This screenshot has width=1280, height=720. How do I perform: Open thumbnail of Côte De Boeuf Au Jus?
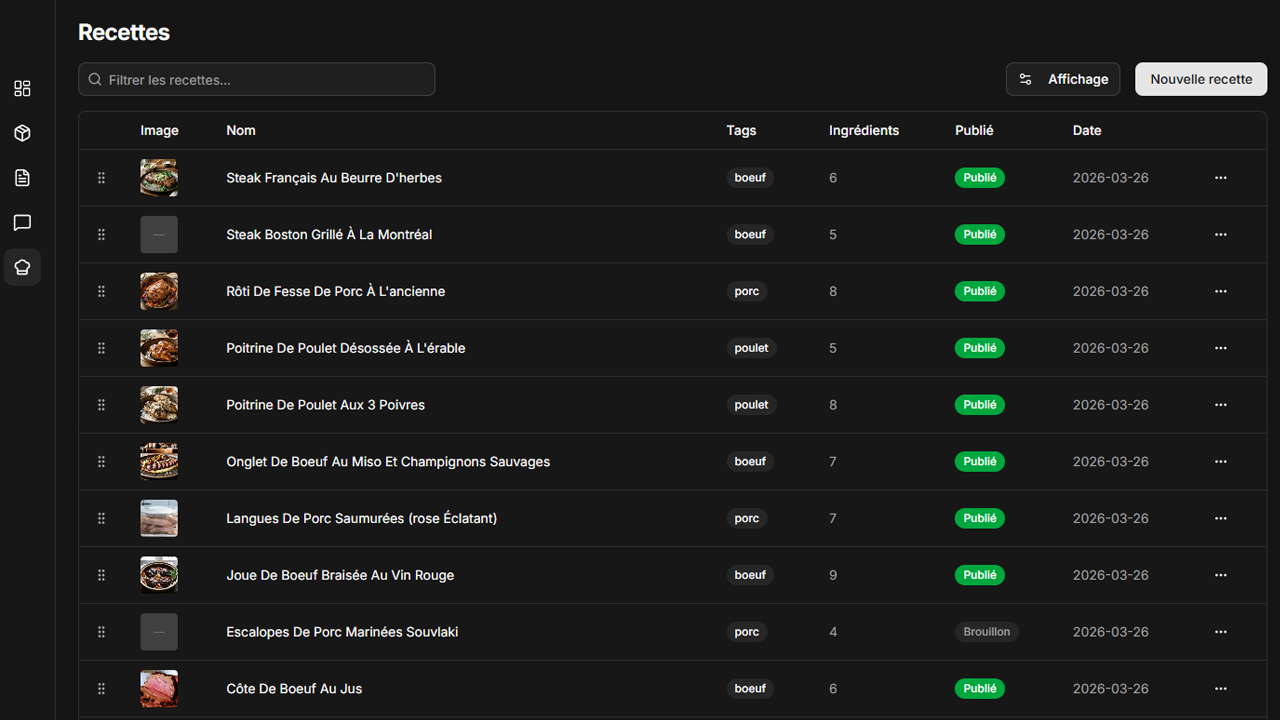[159, 689]
